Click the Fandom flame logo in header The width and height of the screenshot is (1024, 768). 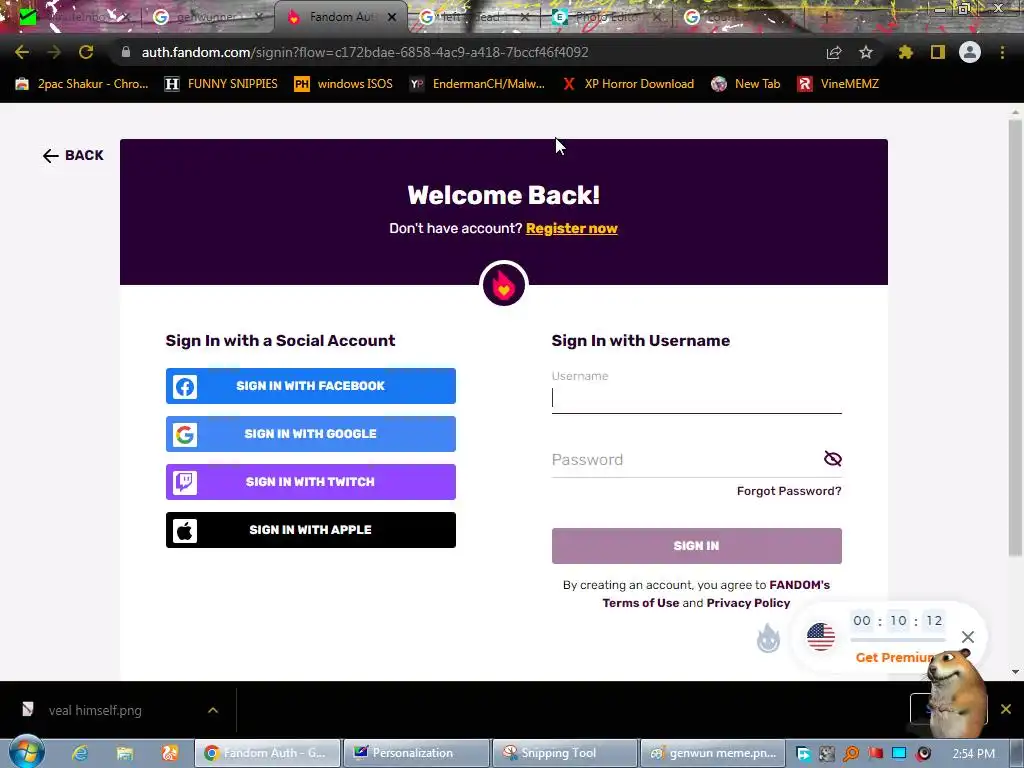tap(504, 285)
